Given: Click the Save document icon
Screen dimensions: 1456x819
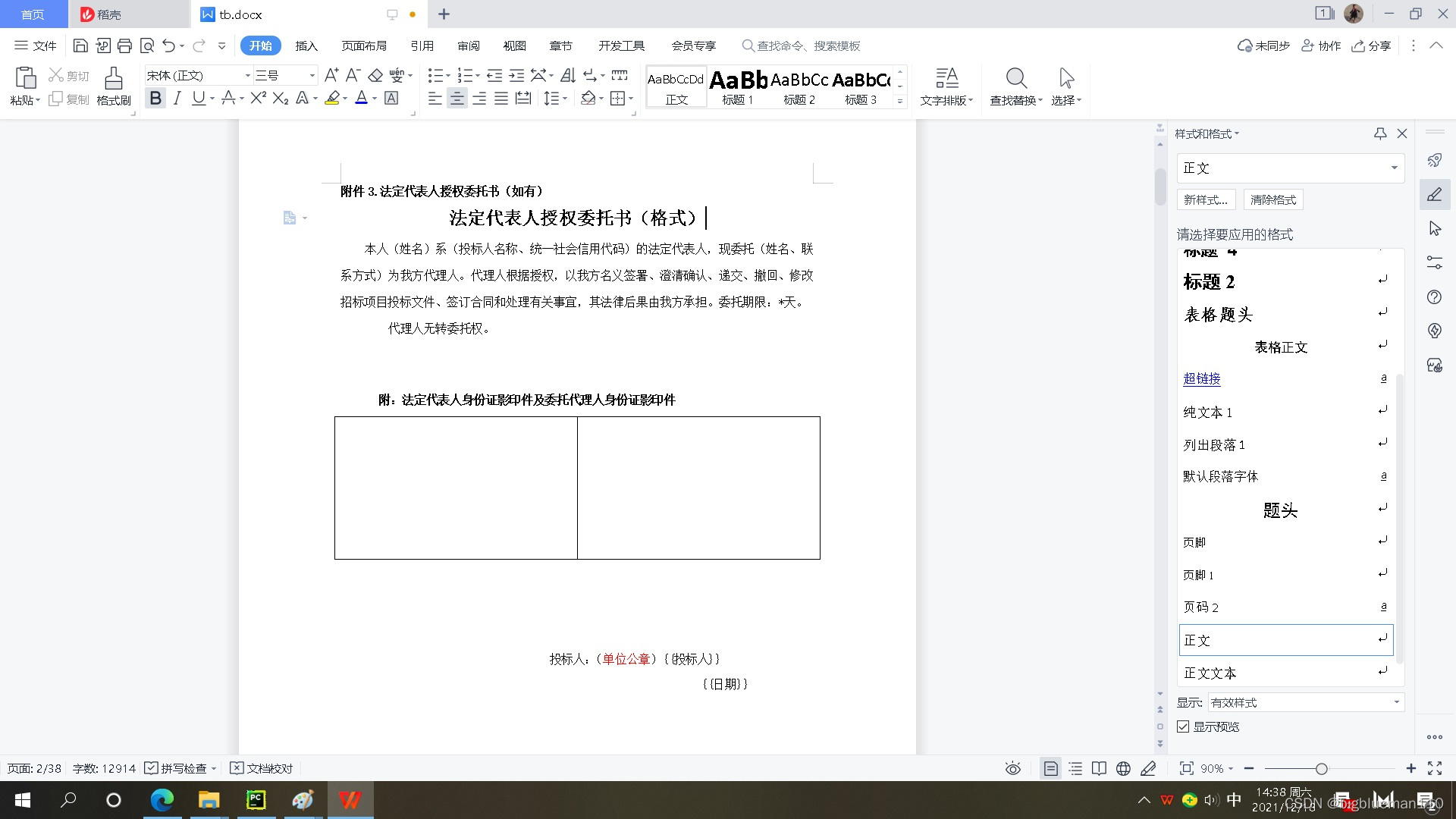Looking at the screenshot, I should pos(80,45).
